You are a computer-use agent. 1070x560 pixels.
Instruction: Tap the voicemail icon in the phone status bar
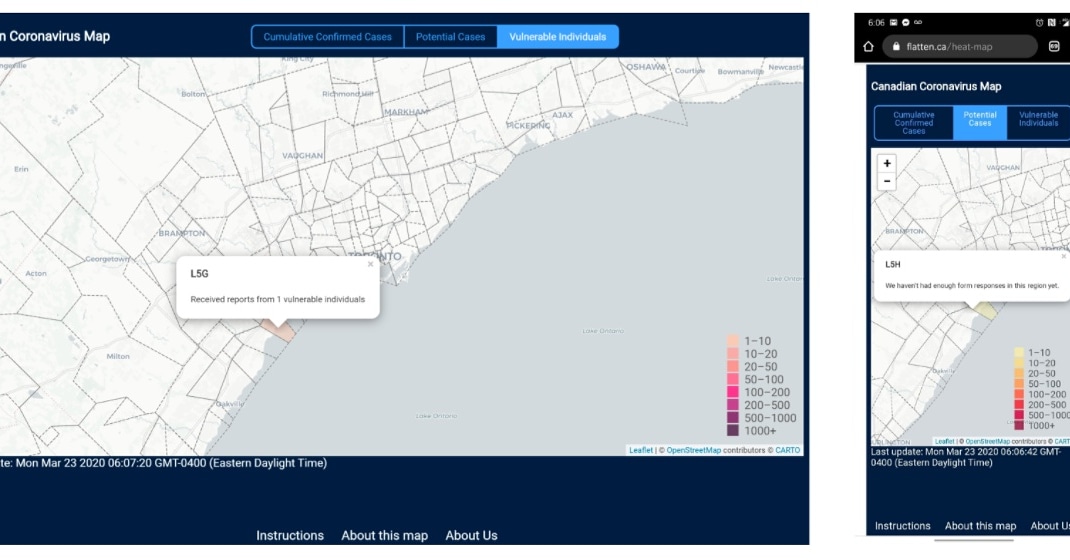[x=918, y=23]
